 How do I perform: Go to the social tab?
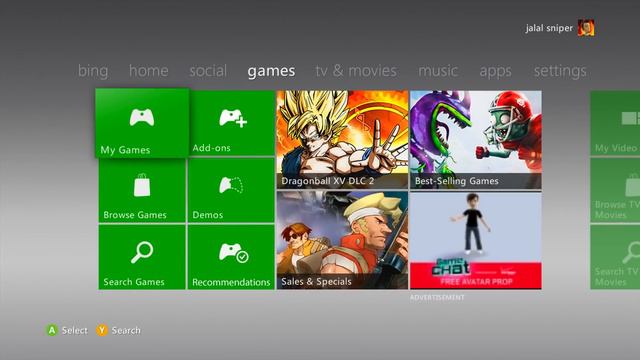(208, 71)
